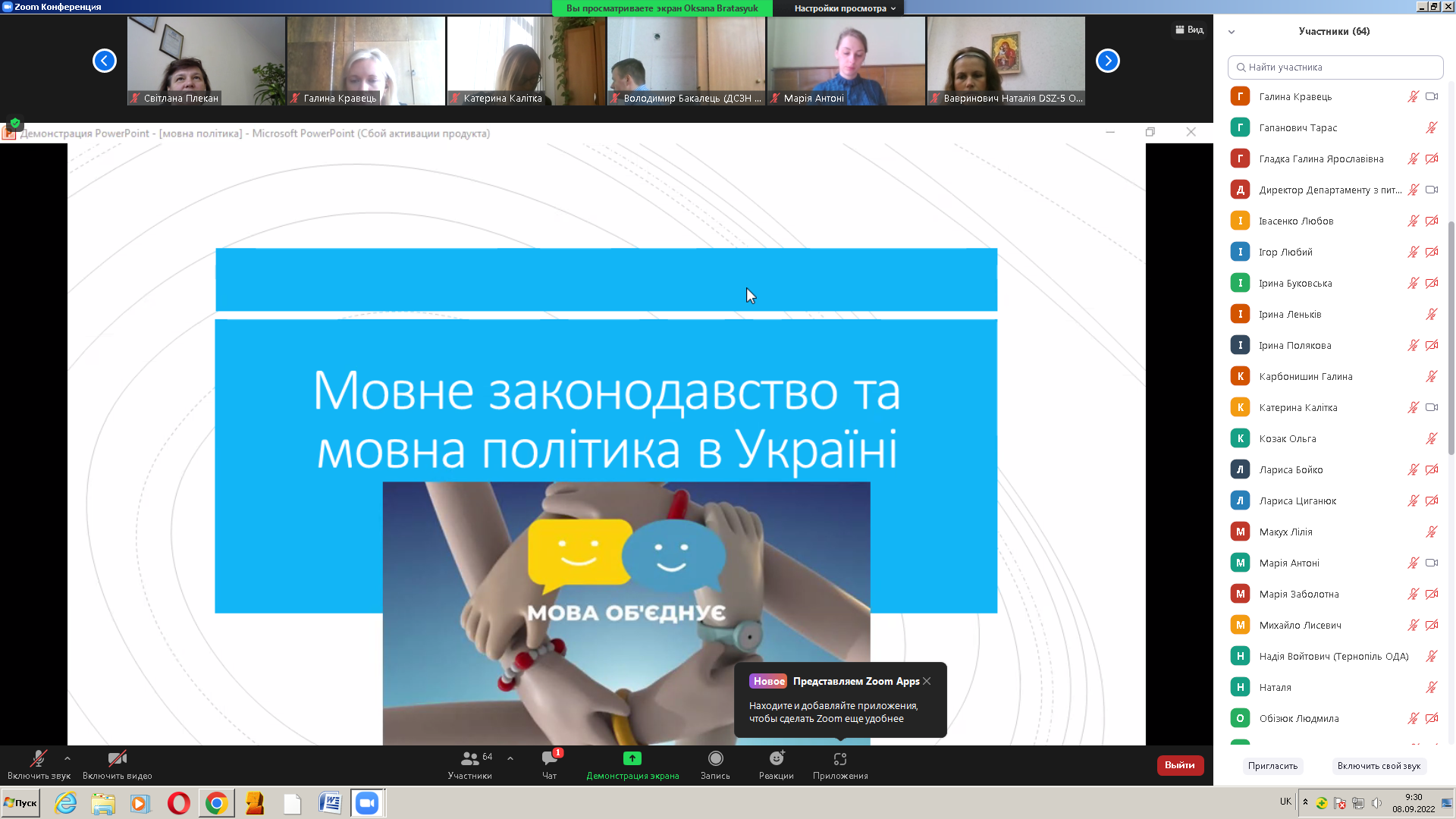This screenshot has width=1456, height=819.
Task: Click Івасенко Любов muted mic icon
Action: pyautogui.click(x=1414, y=221)
